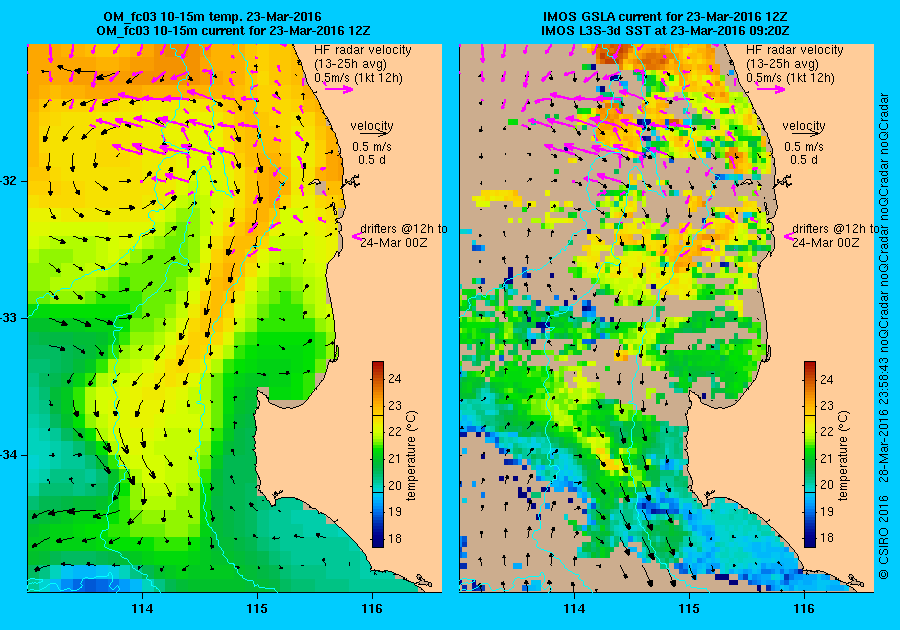The height and width of the screenshot is (630, 900).
Task: Click the magenta drifter marker in left map
Action: pyautogui.click(x=356, y=236)
